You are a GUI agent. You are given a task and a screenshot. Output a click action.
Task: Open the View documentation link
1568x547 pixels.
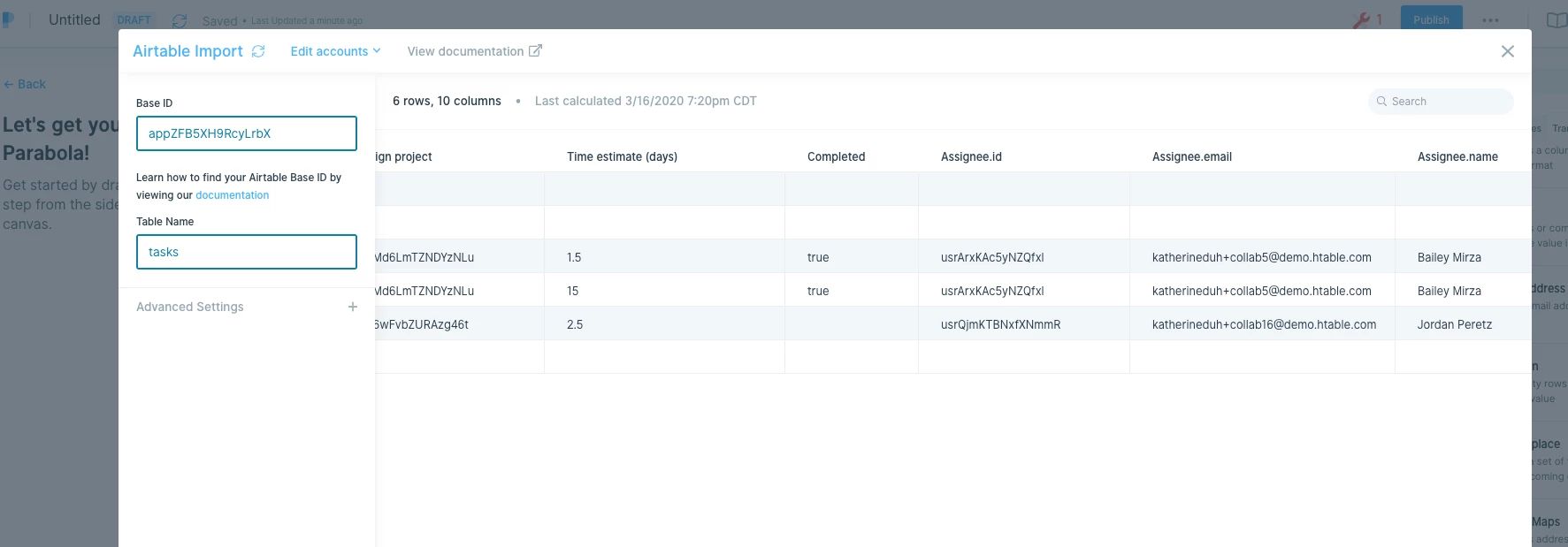[x=465, y=51]
